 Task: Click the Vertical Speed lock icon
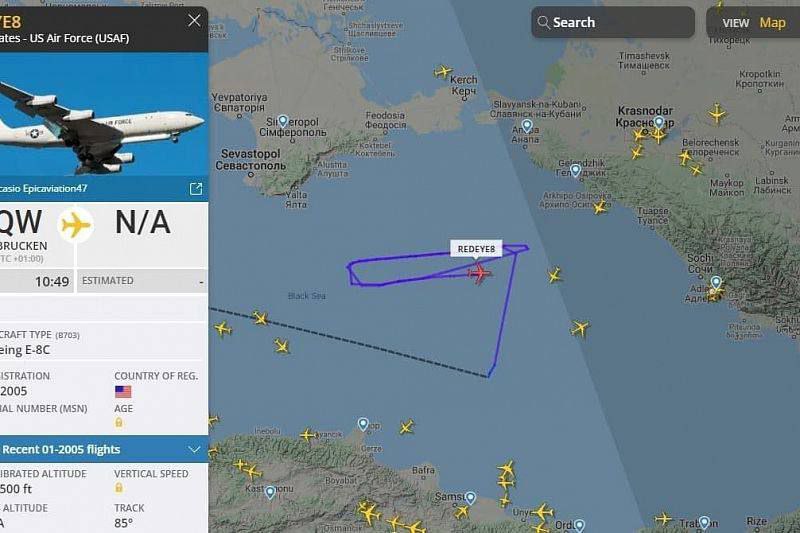pos(119,488)
